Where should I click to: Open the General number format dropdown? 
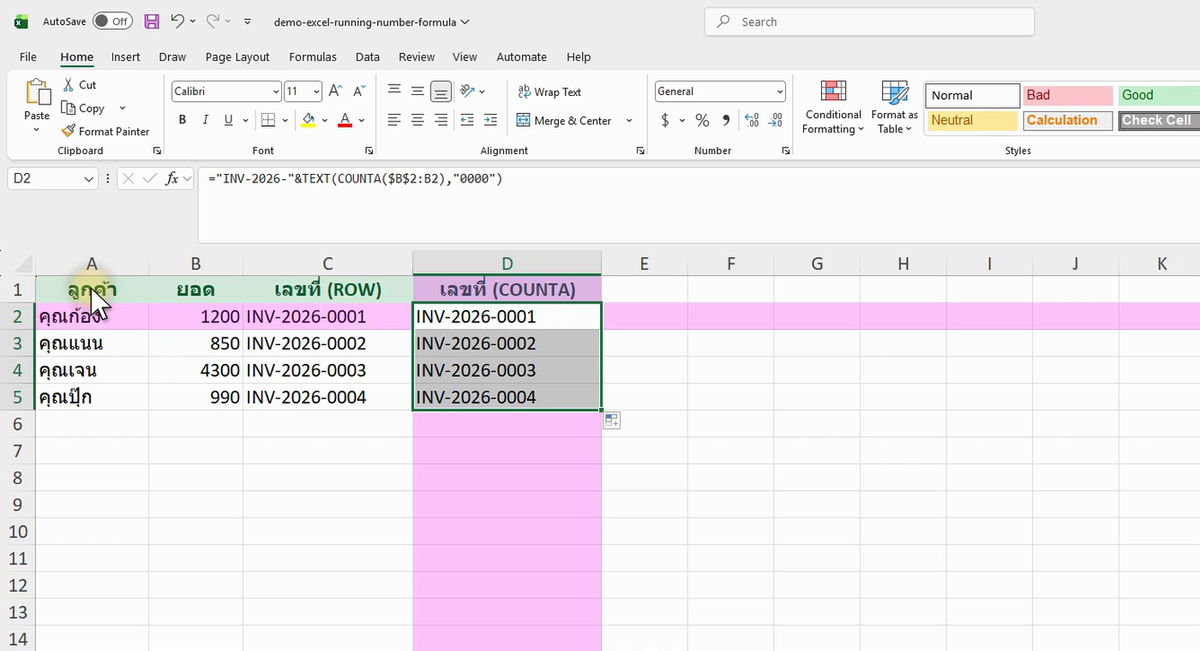(780, 91)
